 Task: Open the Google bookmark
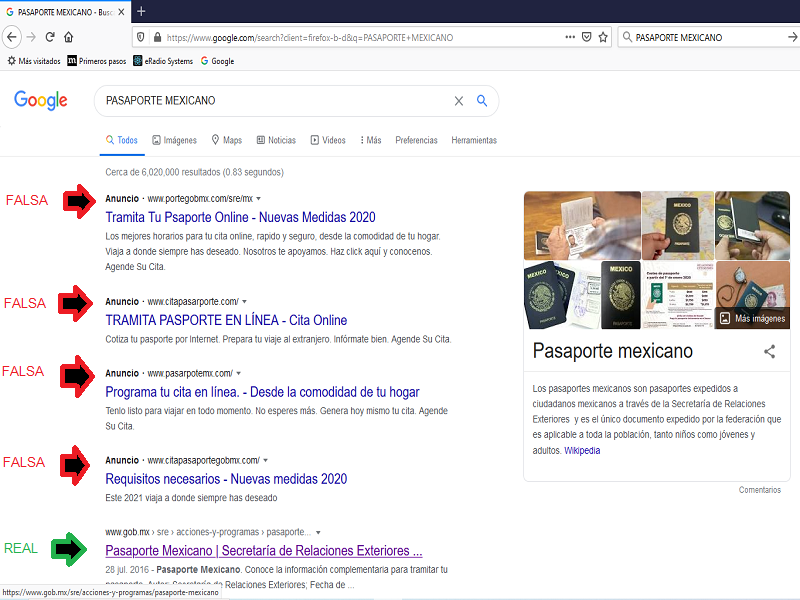(217, 61)
